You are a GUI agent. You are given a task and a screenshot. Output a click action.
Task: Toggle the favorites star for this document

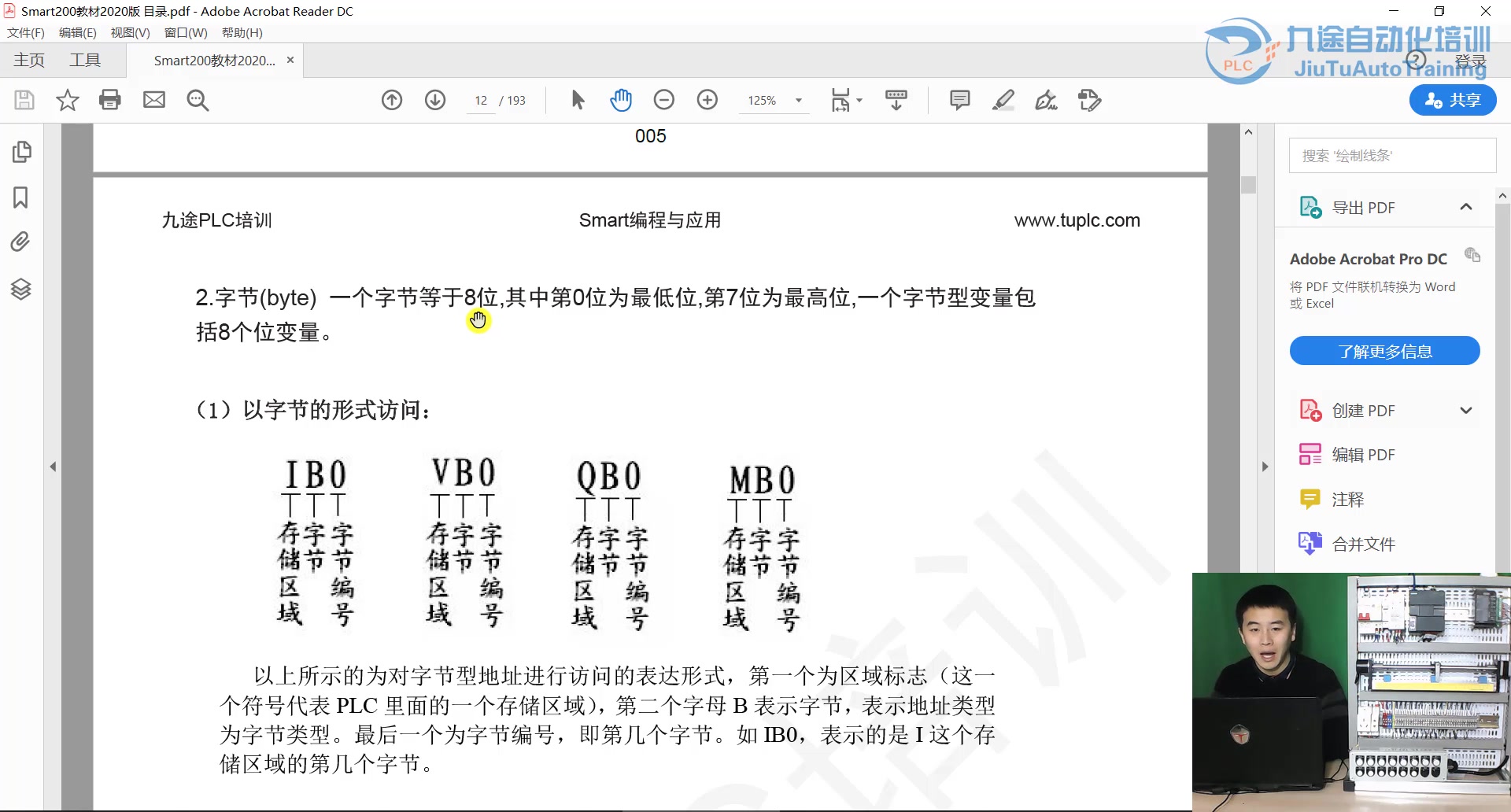(x=67, y=100)
